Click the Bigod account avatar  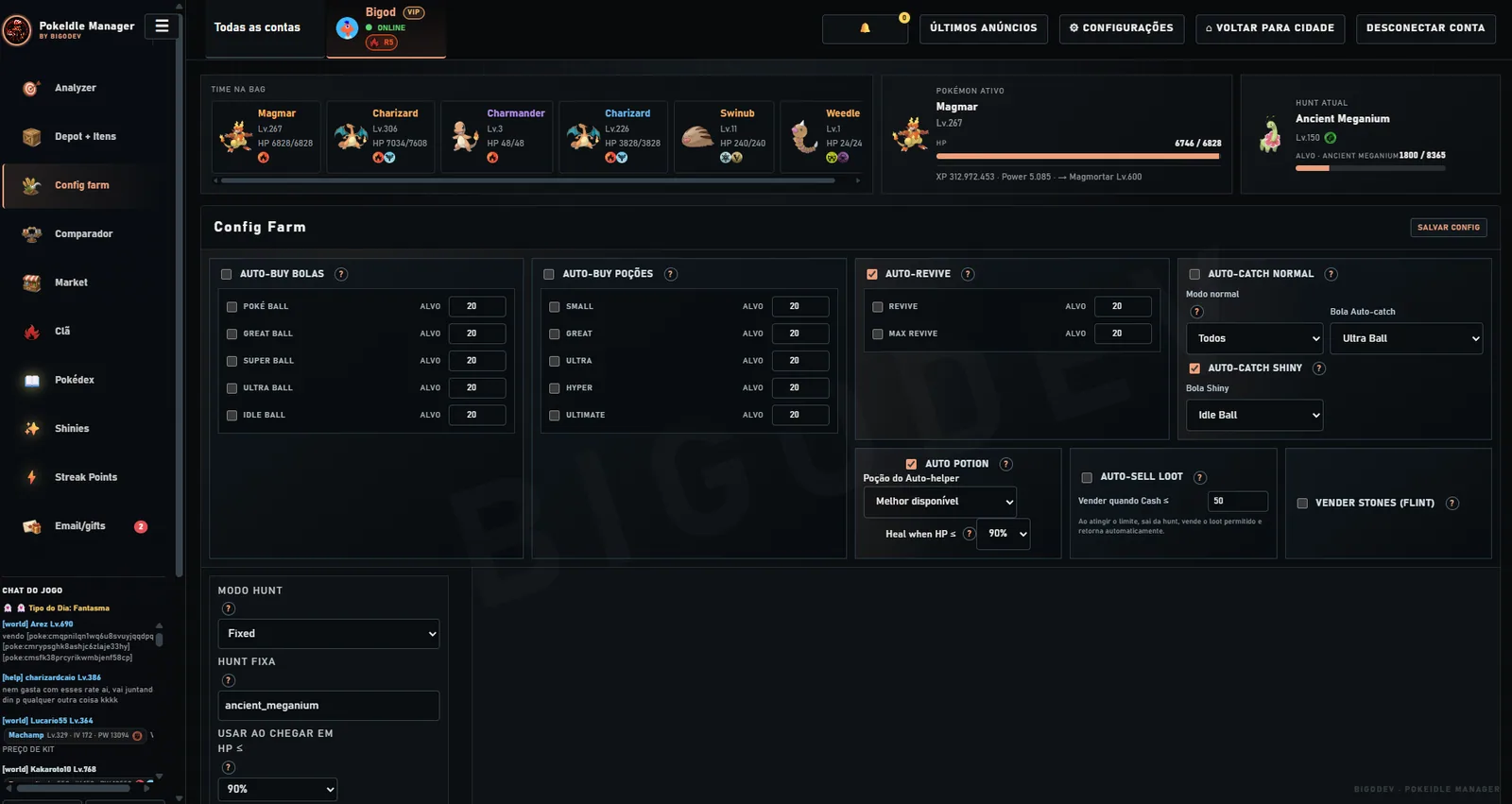[347, 28]
